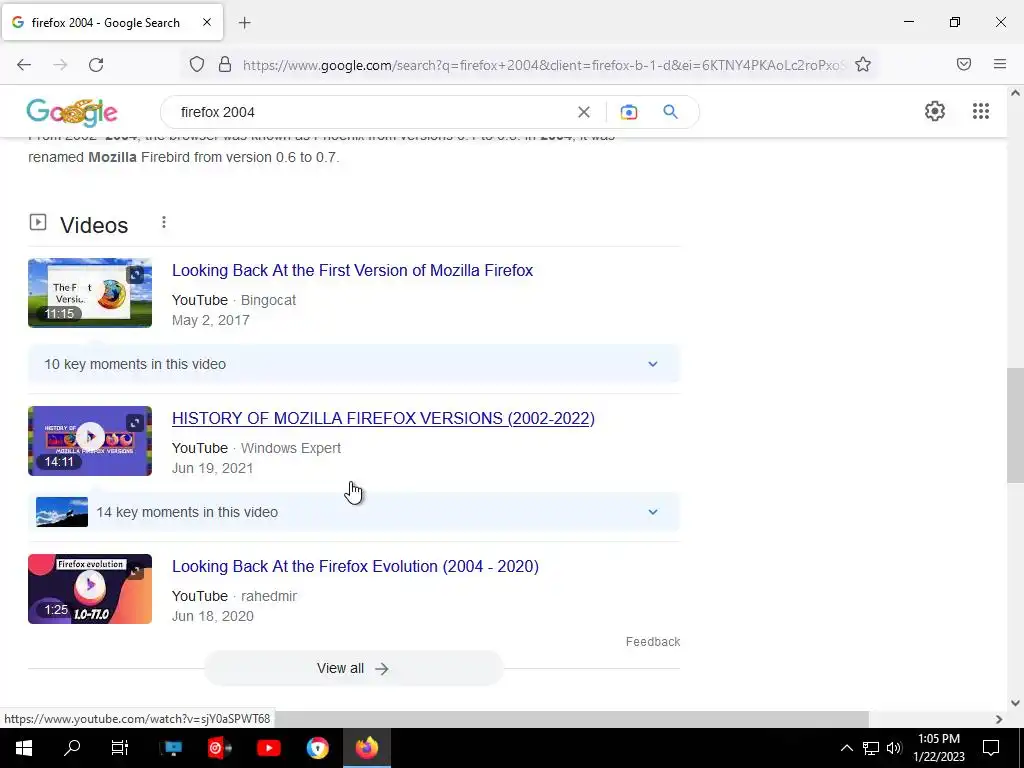Submit search with magnifying glass icon

(x=670, y=112)
